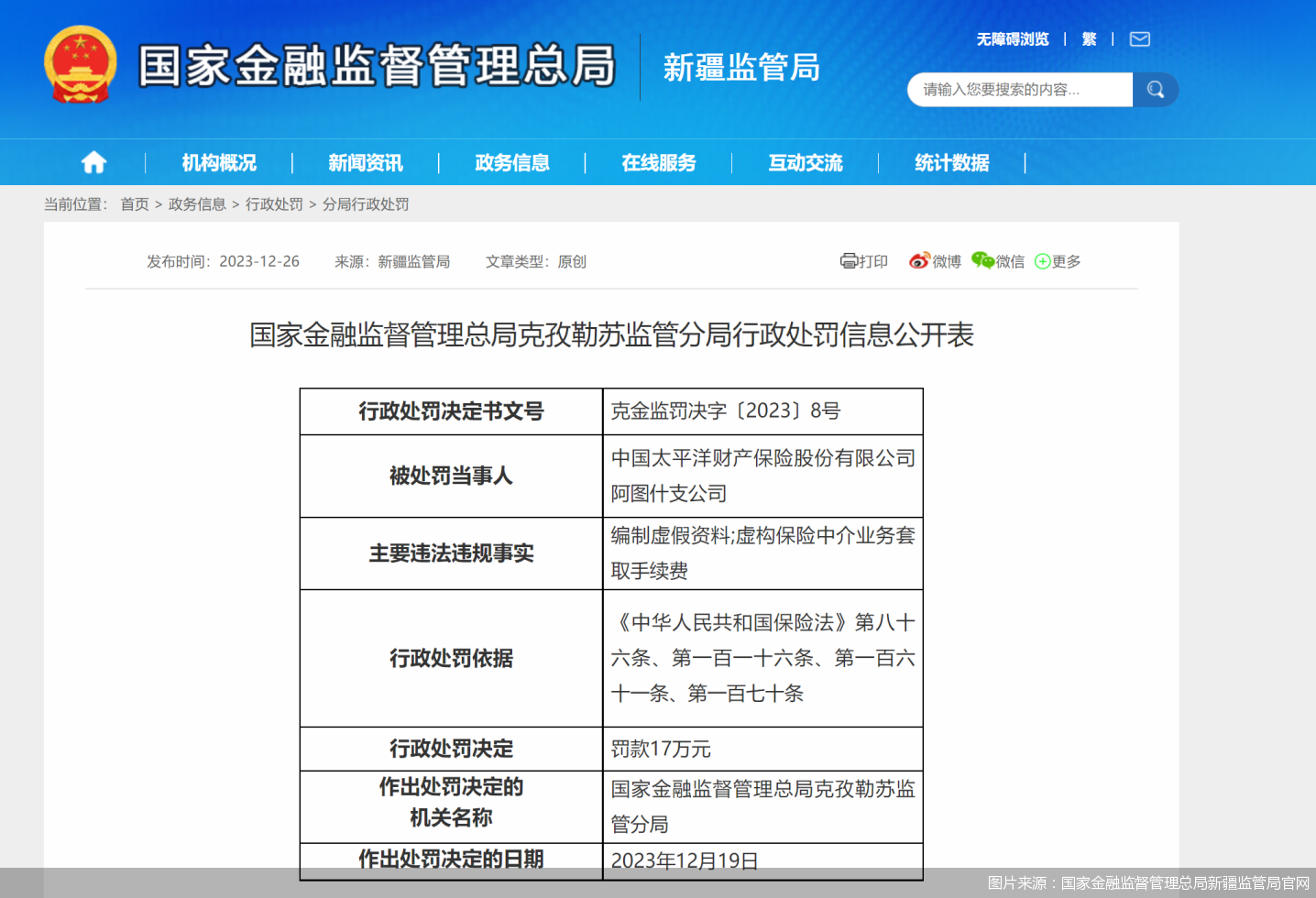1316x898 pixels.
Task: Open 在线服务 menu
Action: click(659, 163)
